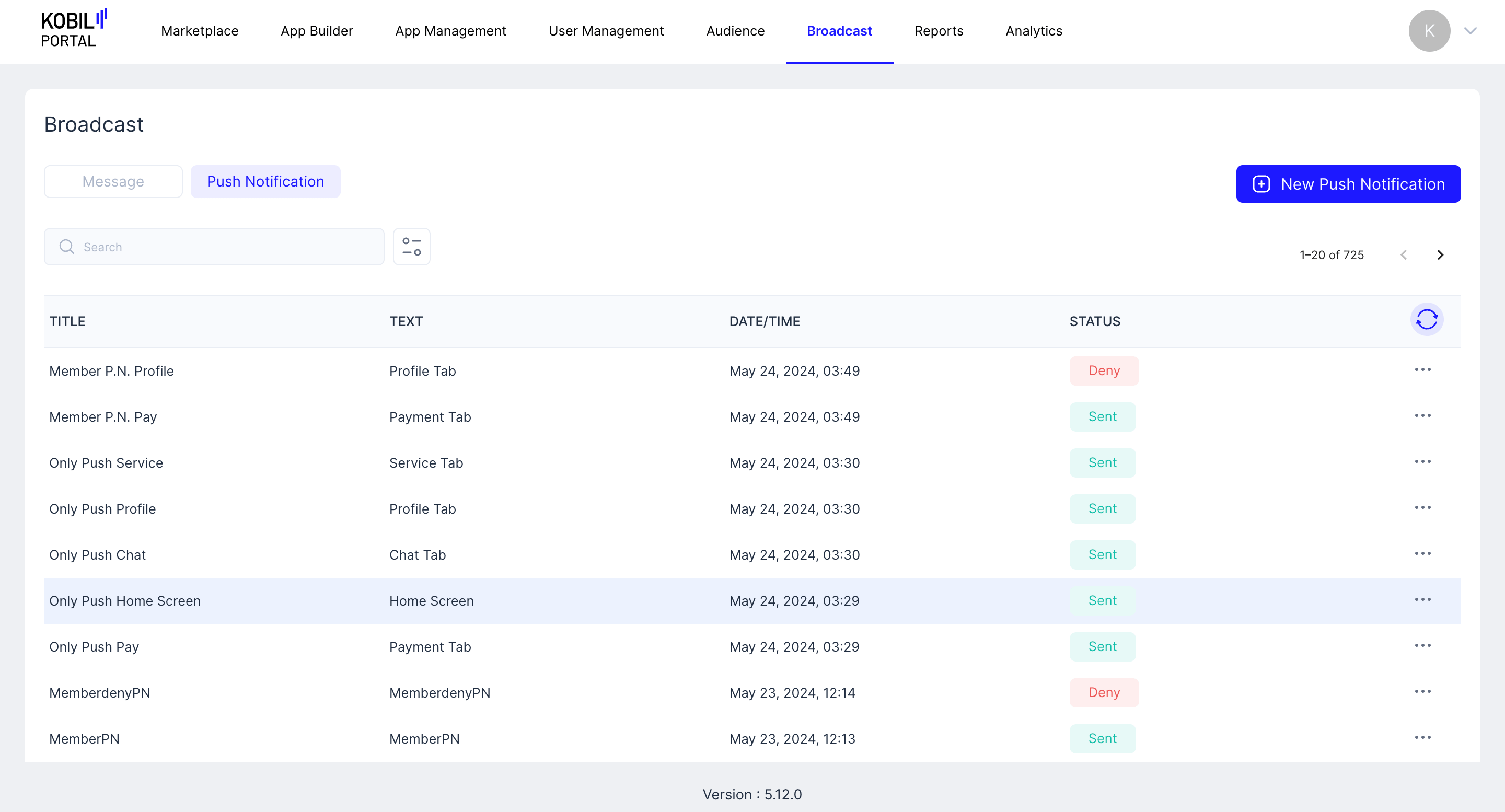Click the KOBIL Portal logo
Screen dimensions: 1505x812
click(x=73, y=29)
